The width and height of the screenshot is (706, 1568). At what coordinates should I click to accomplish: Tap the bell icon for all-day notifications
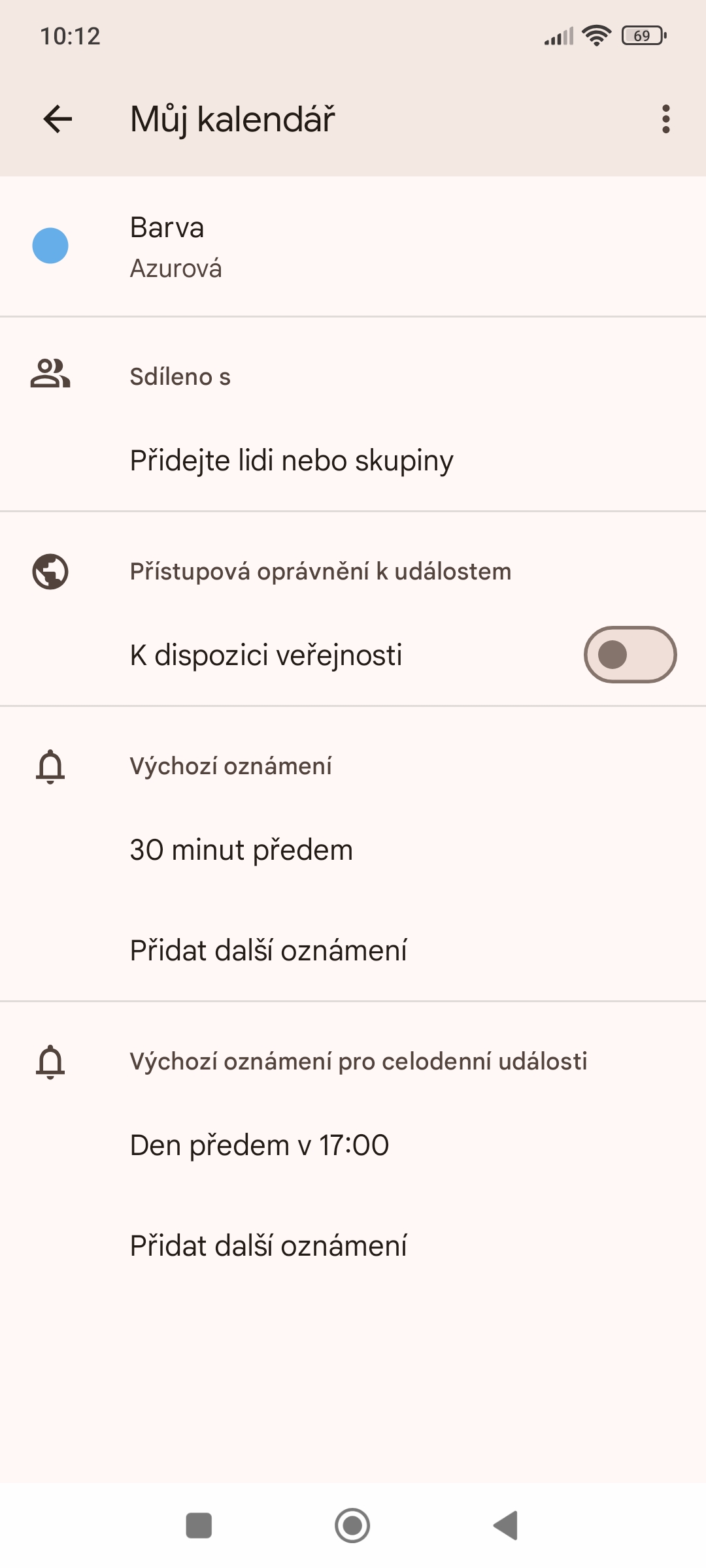50,1062
